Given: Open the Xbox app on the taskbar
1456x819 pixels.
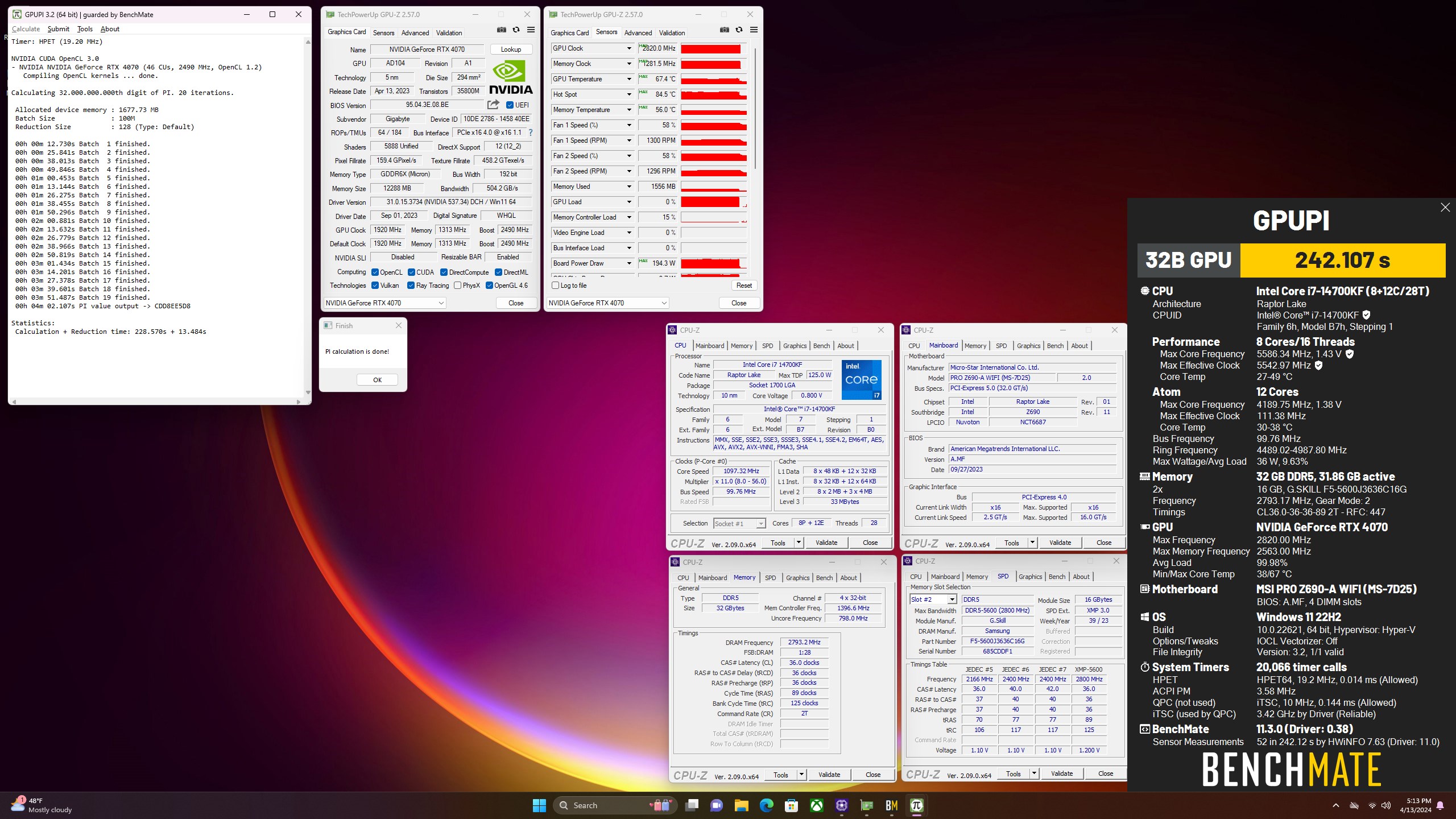Looking at the screenshot, I should tap(816, 805).
